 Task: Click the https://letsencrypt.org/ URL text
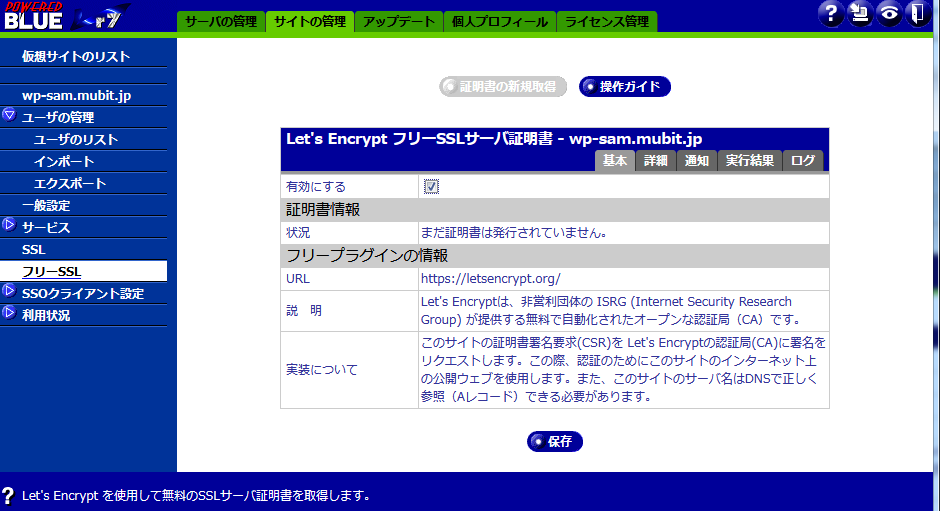(x=490, y=279)
